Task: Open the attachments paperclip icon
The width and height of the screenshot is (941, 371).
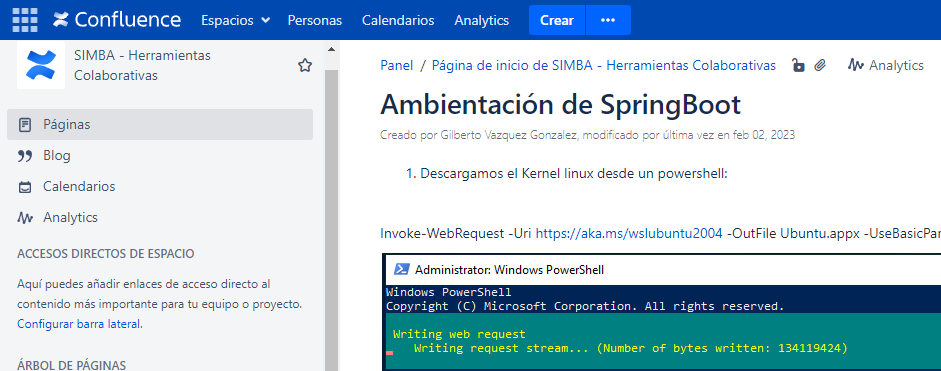Action: [820, 65]
